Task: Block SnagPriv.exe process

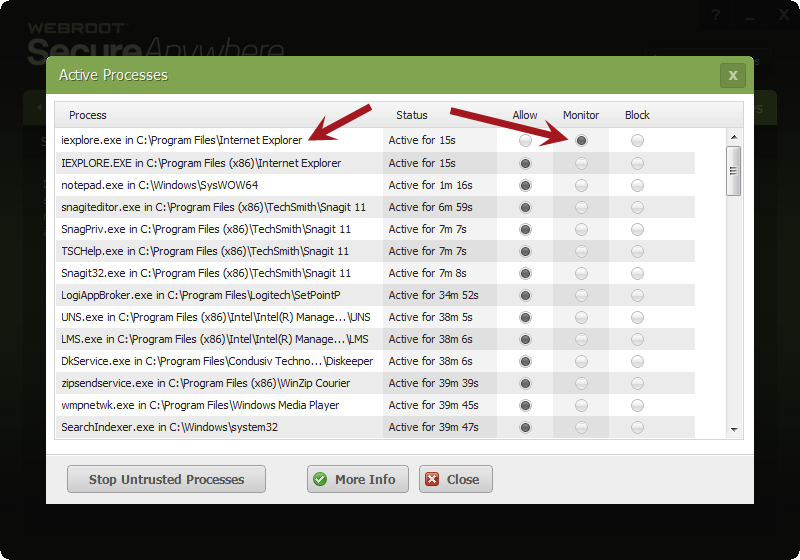Action: coord(637,229)
